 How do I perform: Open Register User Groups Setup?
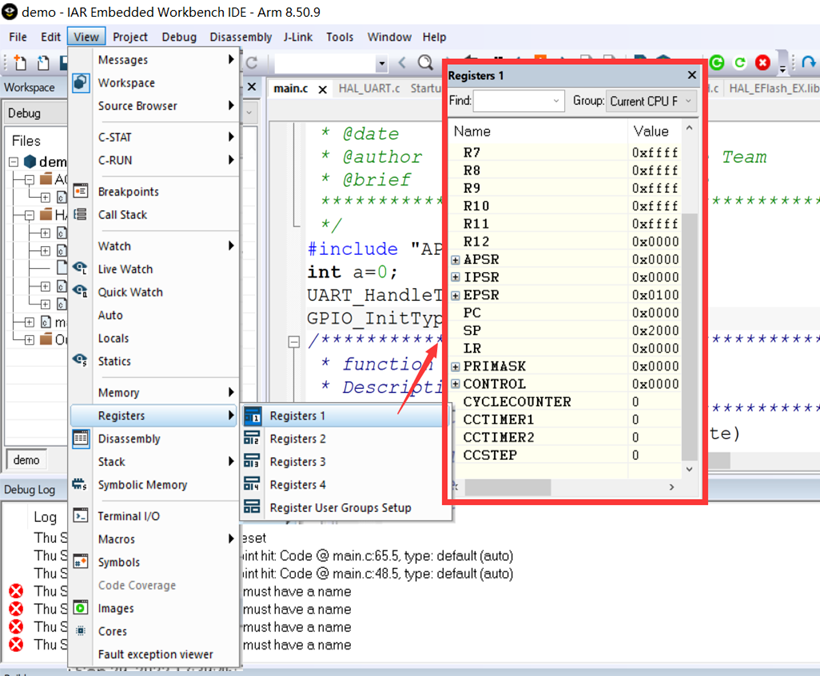coord(340,508)
